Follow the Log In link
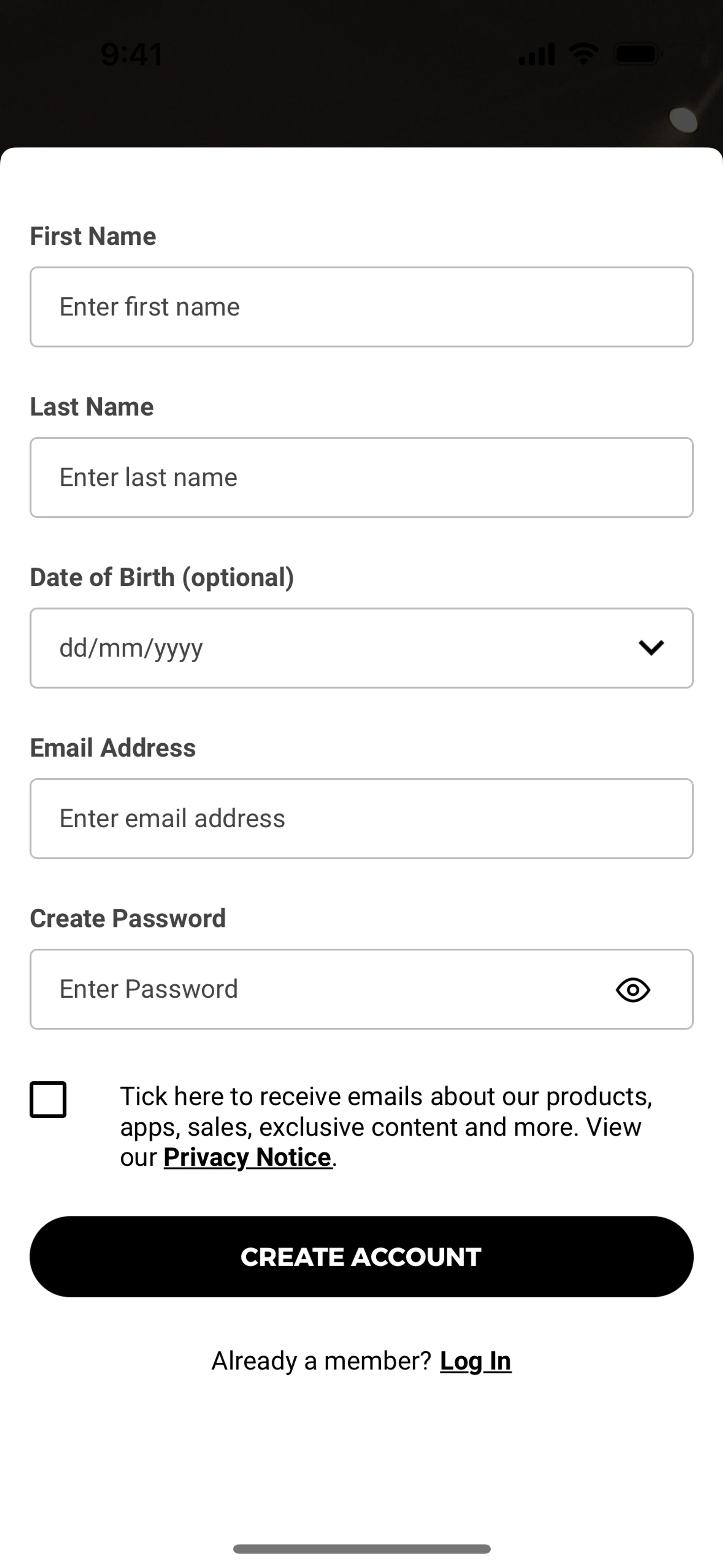Screen dimensions: 723x1568 pyautogui.click(x=475, y=1361)
